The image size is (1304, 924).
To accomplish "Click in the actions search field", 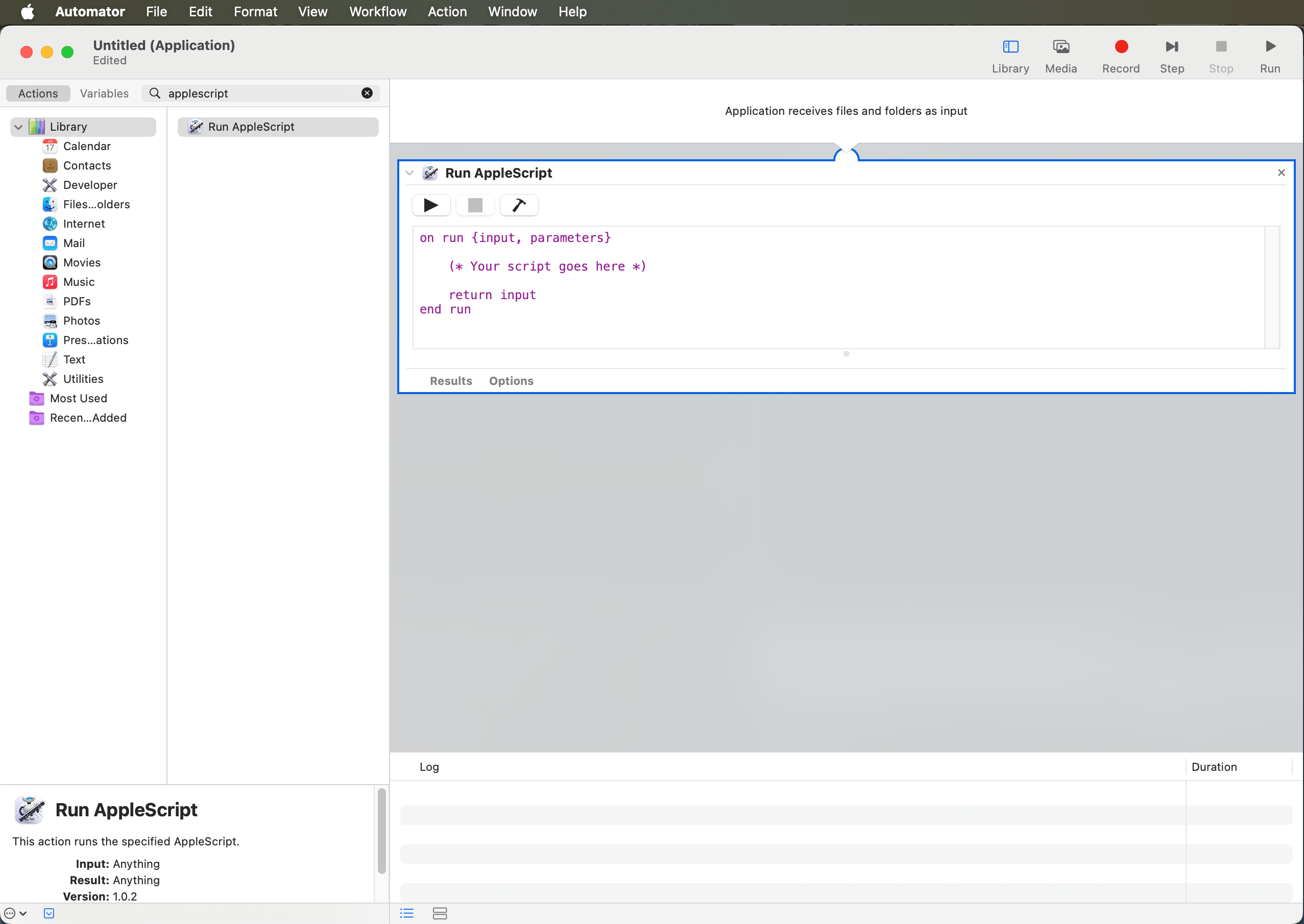I will point(260,93).
